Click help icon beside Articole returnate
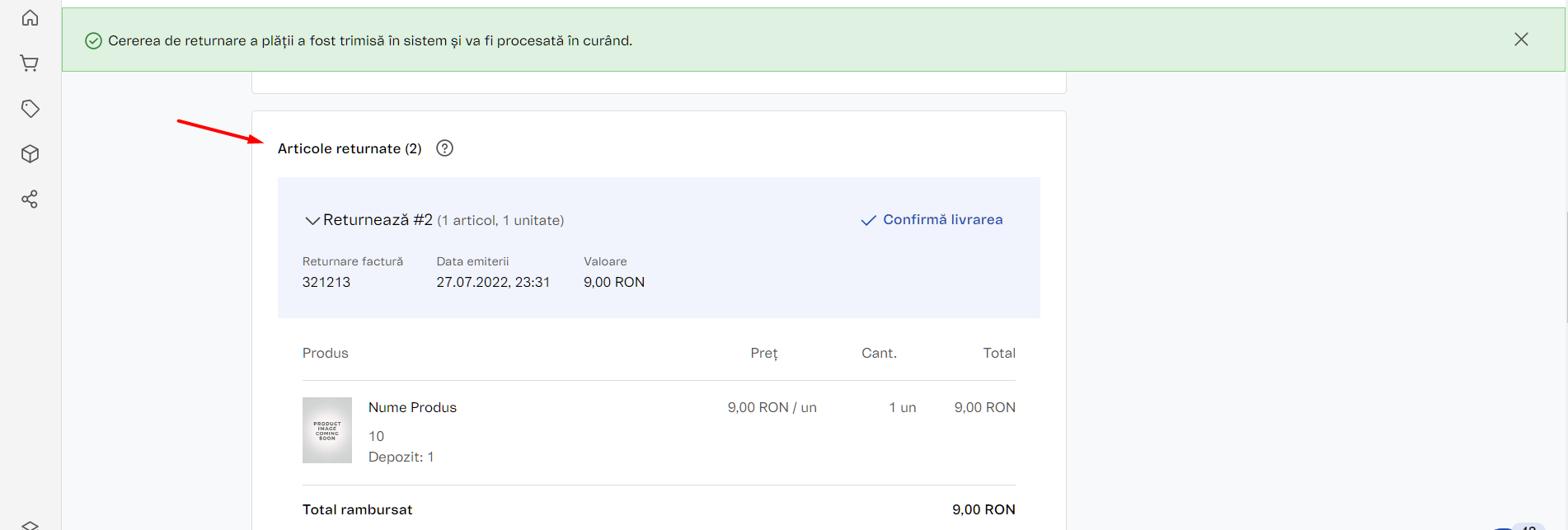 (444, 148)
